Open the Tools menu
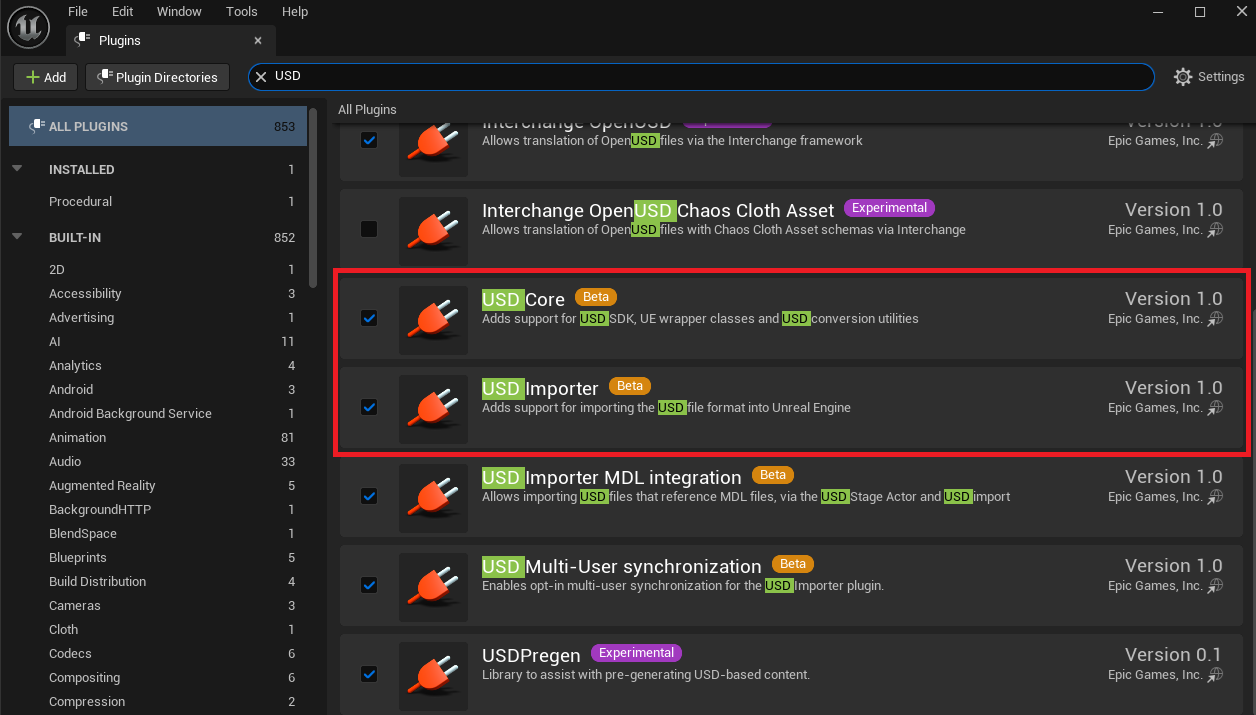This screenshot has height=715, width=1256. [x=242, y=11]
